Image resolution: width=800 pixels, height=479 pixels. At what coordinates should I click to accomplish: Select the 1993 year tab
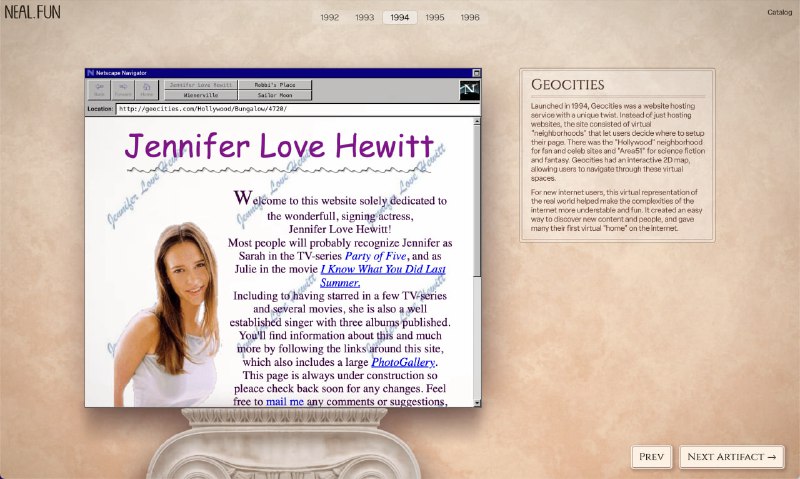pyautogui.click(x=364, y=17)
